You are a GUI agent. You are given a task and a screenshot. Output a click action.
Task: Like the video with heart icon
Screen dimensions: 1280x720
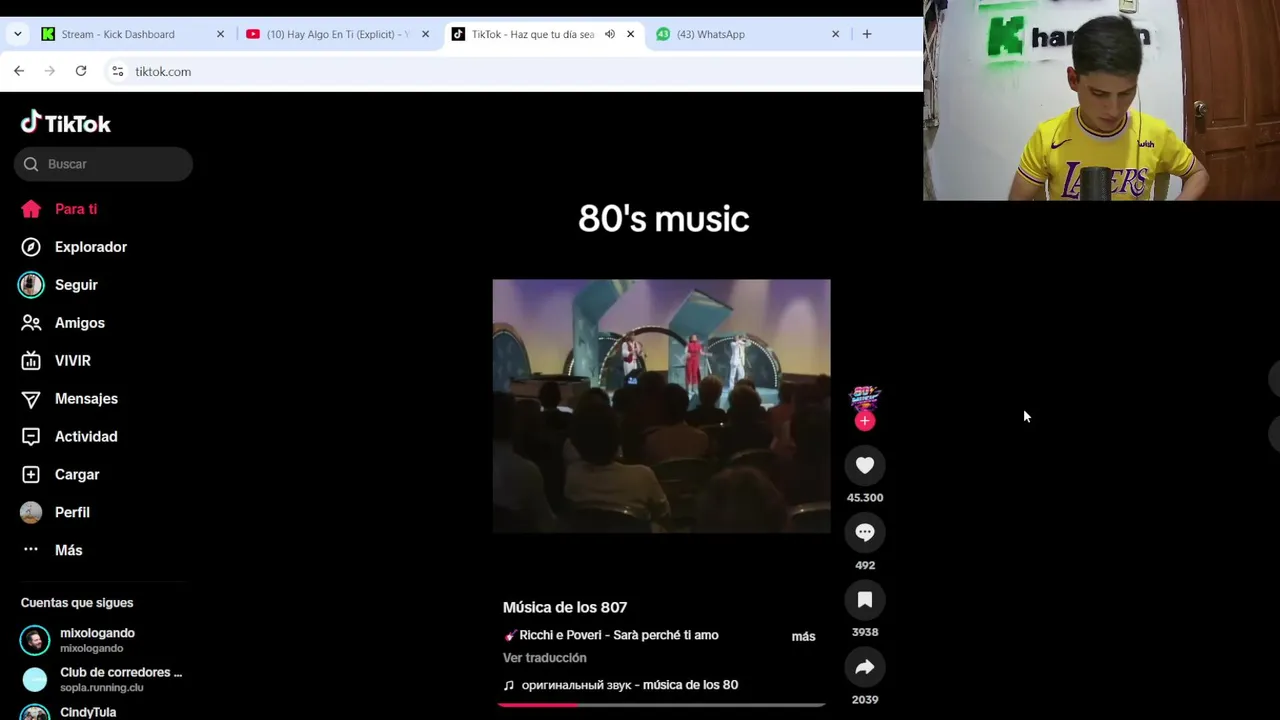coord(865,465)
